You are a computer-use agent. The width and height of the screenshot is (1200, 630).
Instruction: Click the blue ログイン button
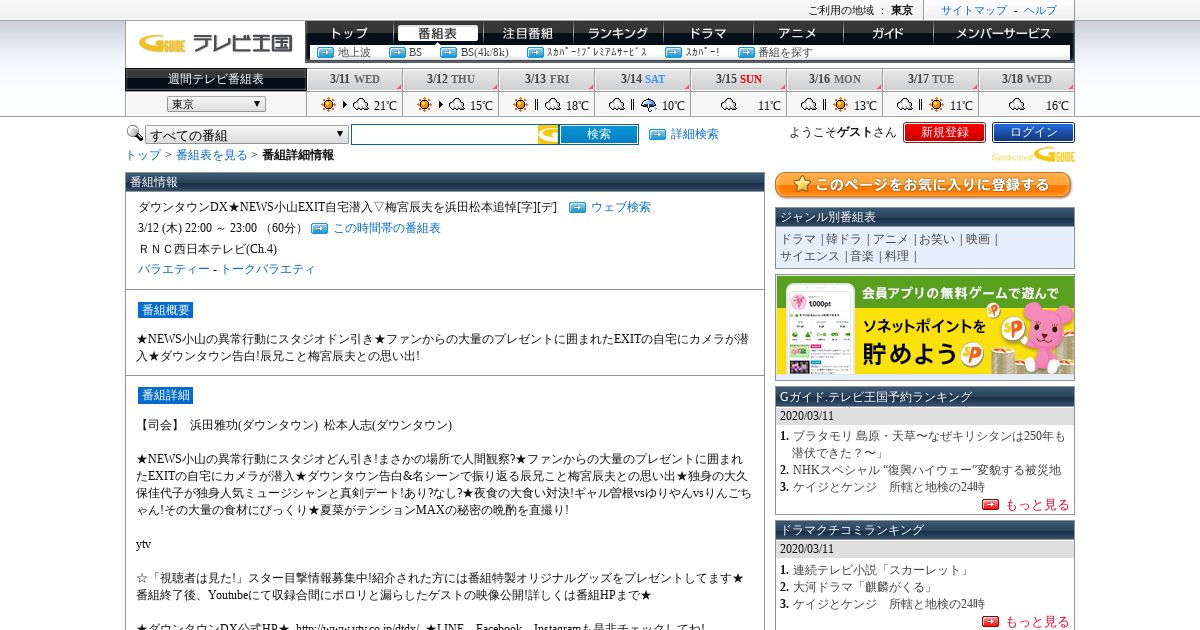coord(1033,132)
